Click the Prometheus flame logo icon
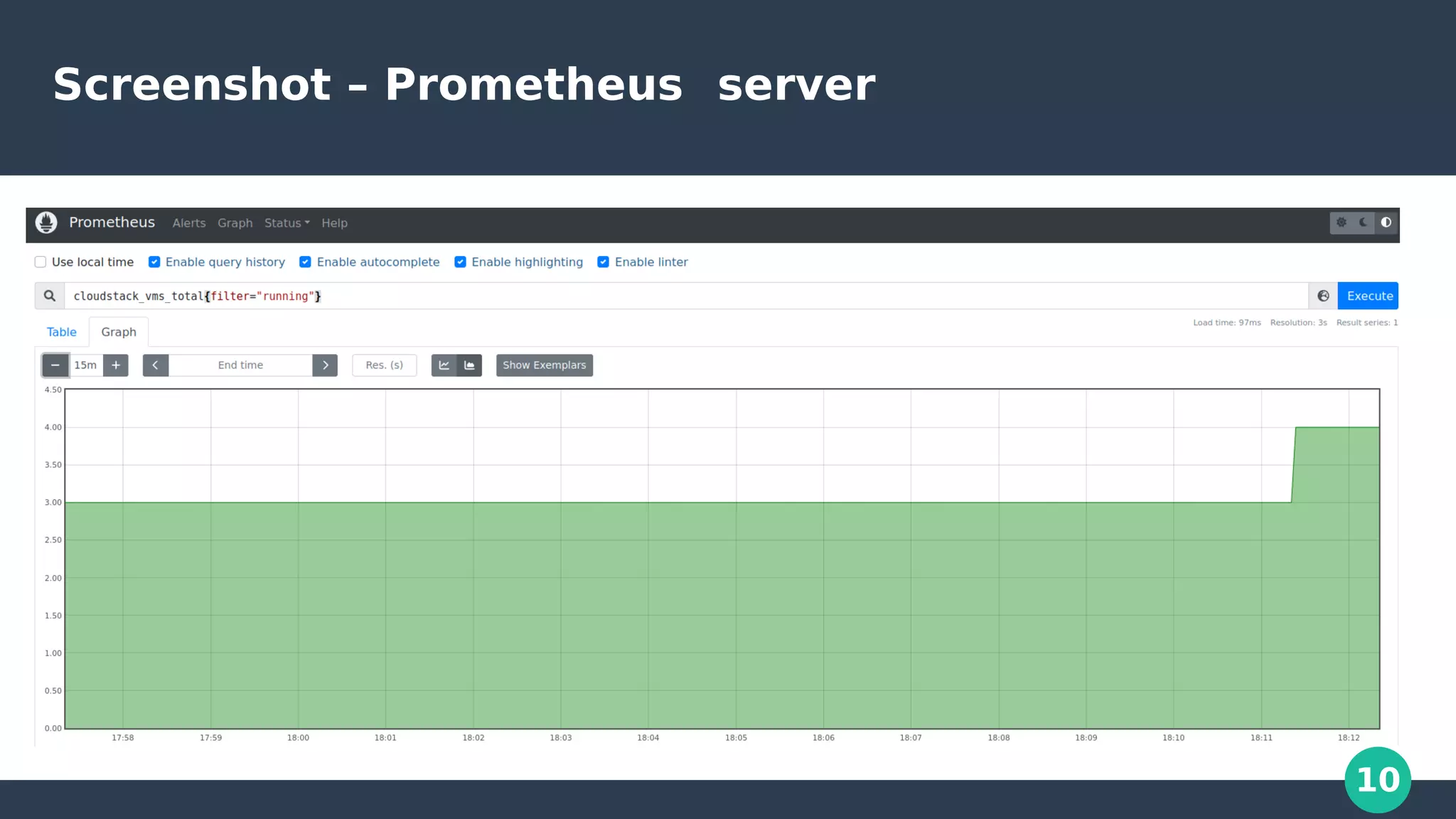Viewport: 1456px width, 819px height. click(46, 223)
